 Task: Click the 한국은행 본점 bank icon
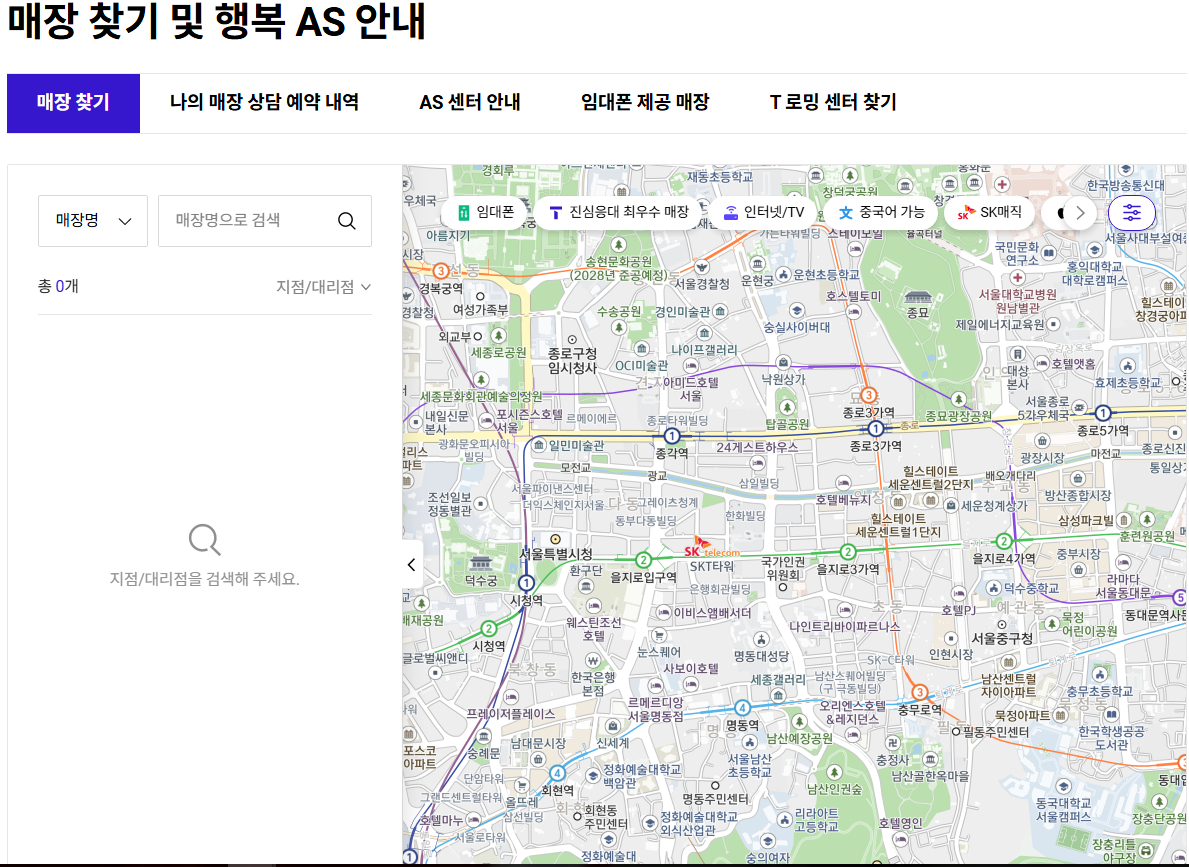593,660
